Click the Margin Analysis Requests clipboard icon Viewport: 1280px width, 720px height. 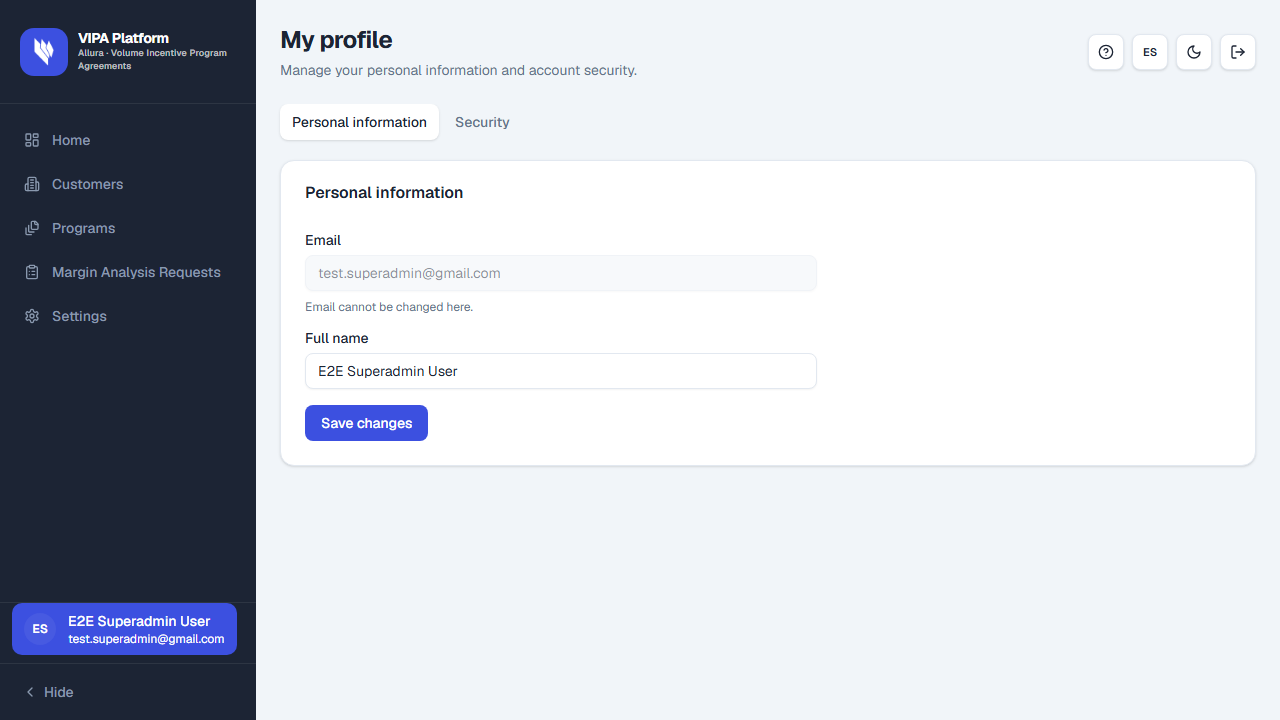32,272
